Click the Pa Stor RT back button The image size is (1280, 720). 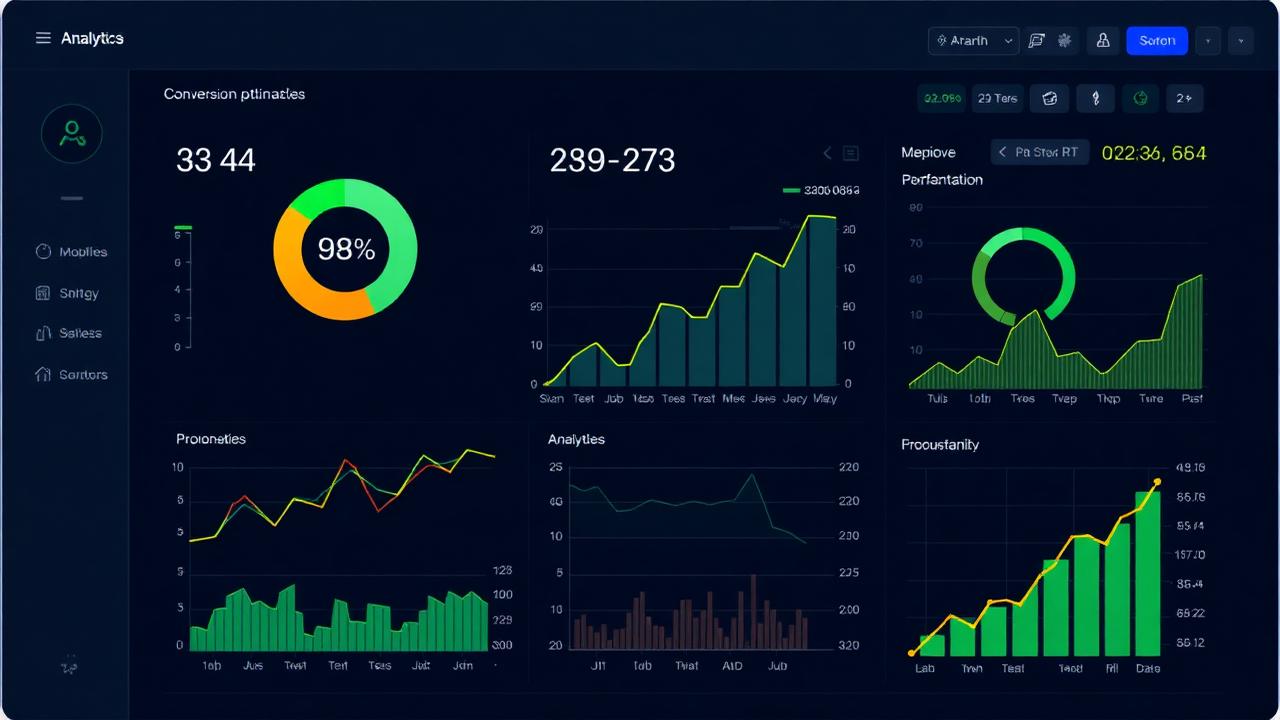pos(1039,152)
